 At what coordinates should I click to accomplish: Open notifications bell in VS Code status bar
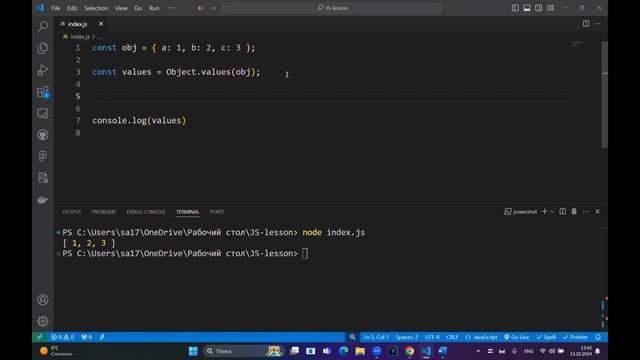pyautogui.click(x=598, y=337)
